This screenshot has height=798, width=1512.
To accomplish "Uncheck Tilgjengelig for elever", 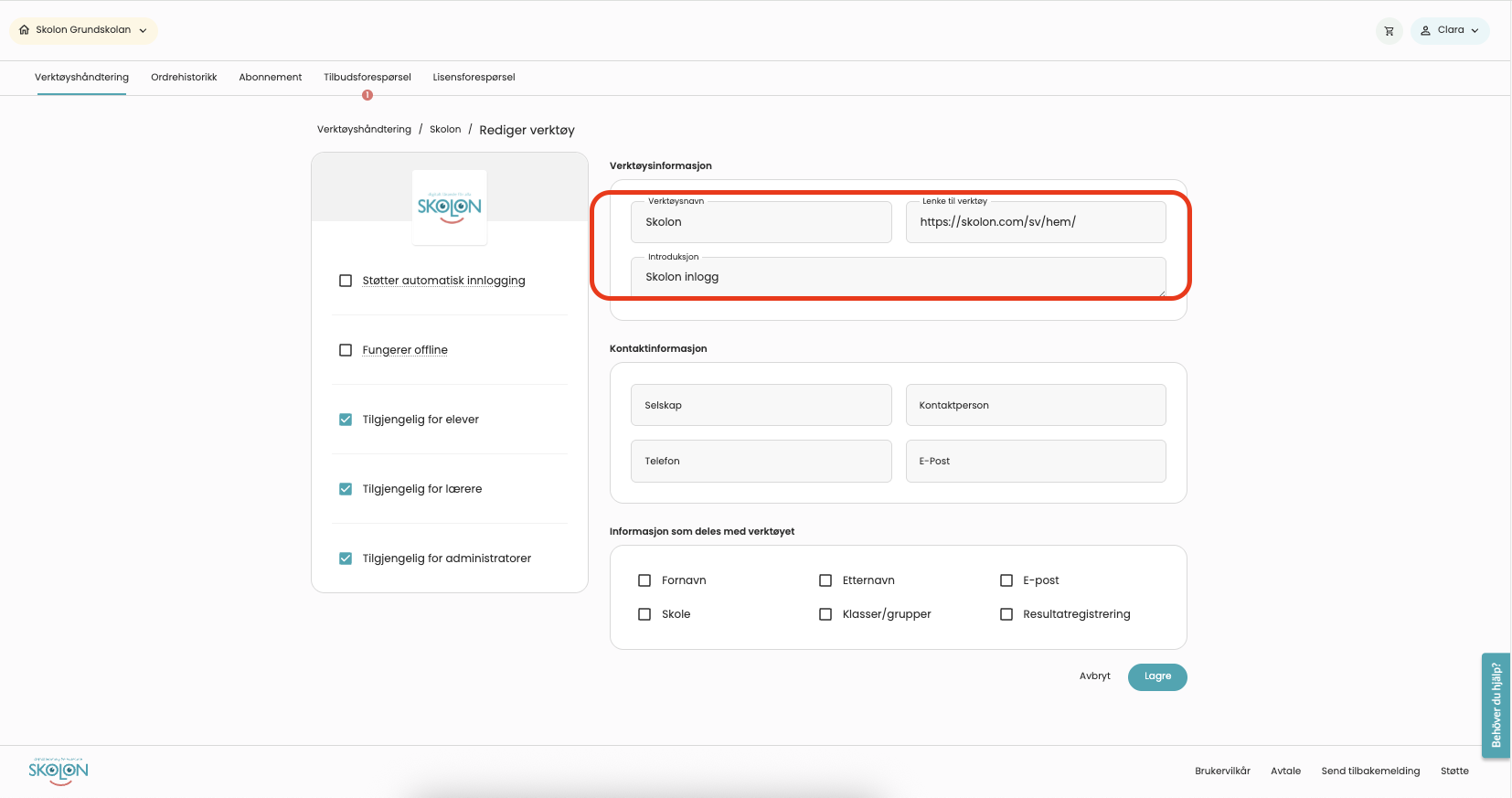I will click(x=346, y=420).
